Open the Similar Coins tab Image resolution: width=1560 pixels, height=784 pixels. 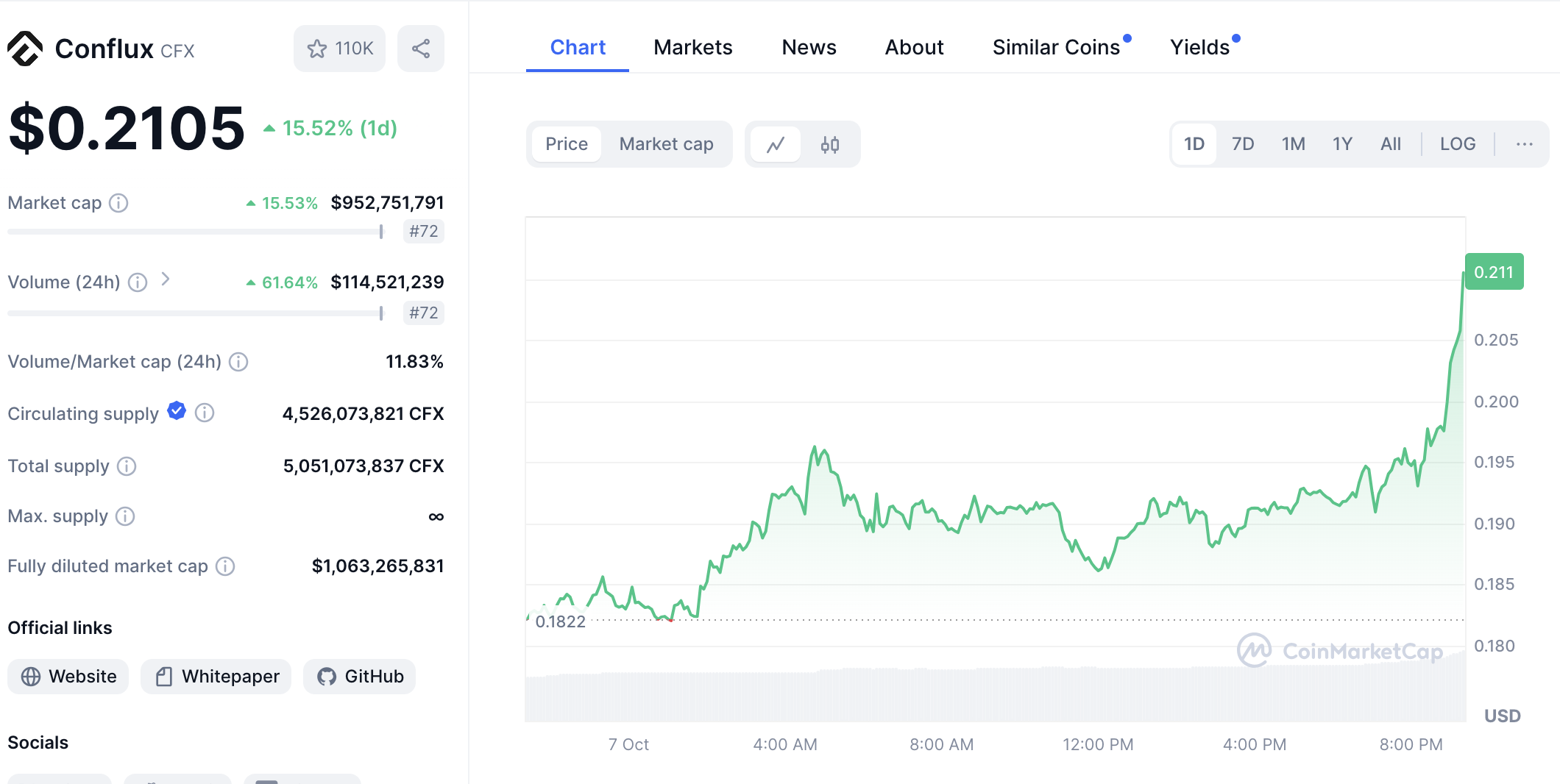click(x=1056, y=47)
